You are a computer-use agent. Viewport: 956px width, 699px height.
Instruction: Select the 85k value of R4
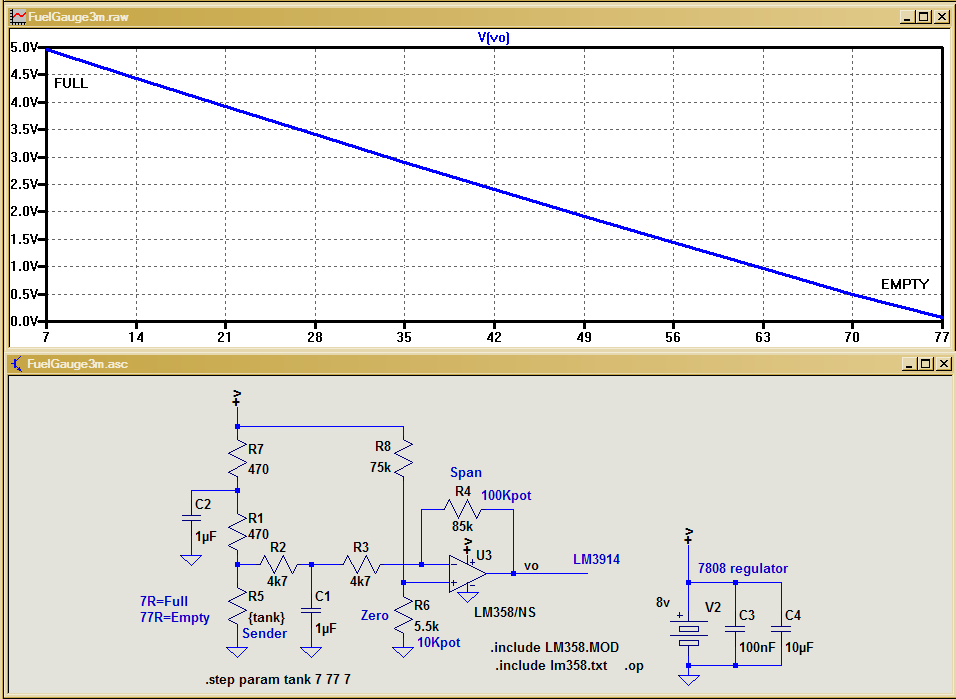(x=462, y=526)
